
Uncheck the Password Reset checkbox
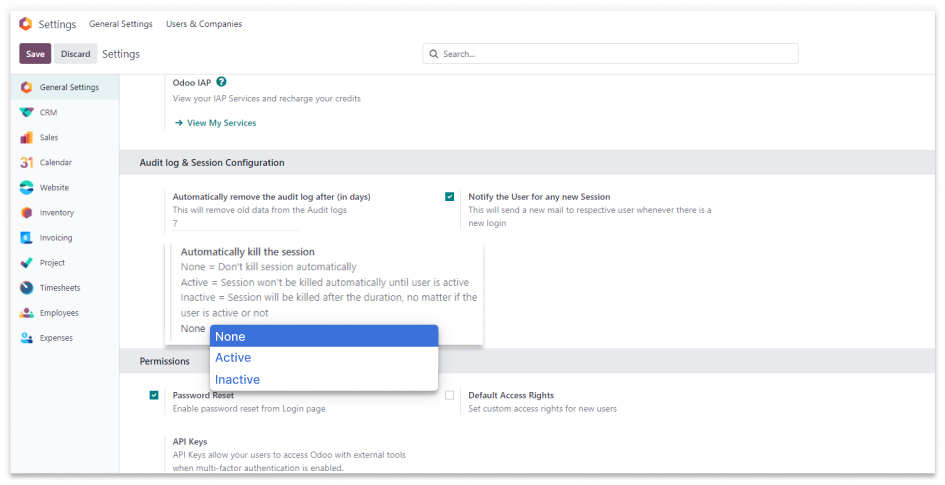coord(154,395)
